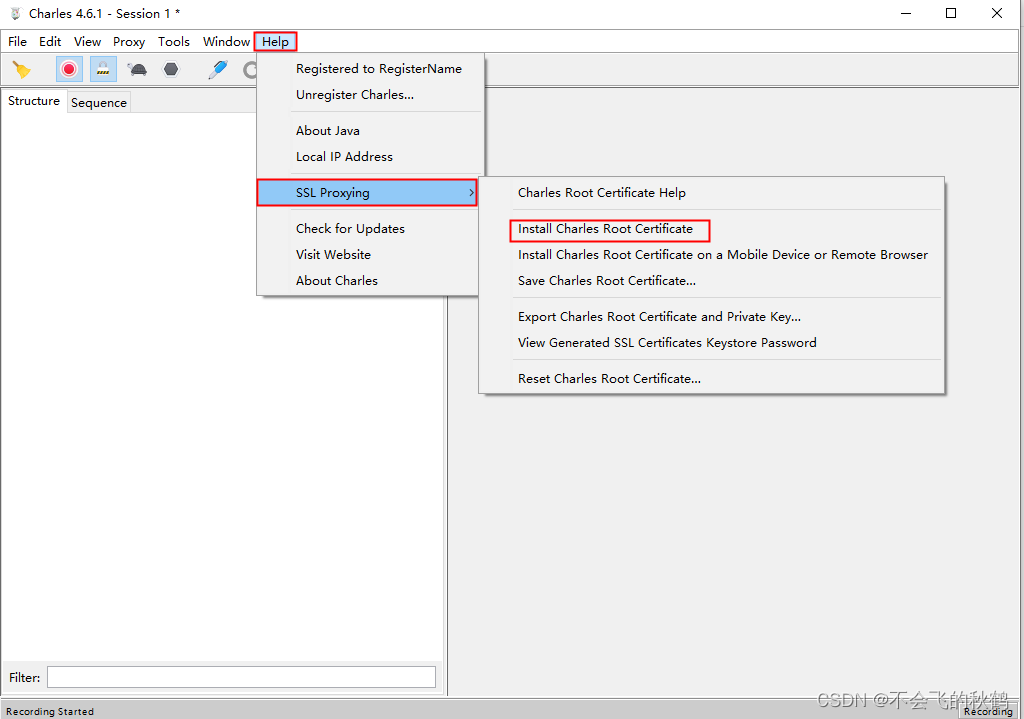Open Charles Root Certificate Help
Image resolution: width=1024 pixels, height=719 pixels.
[x=712, y=193]
